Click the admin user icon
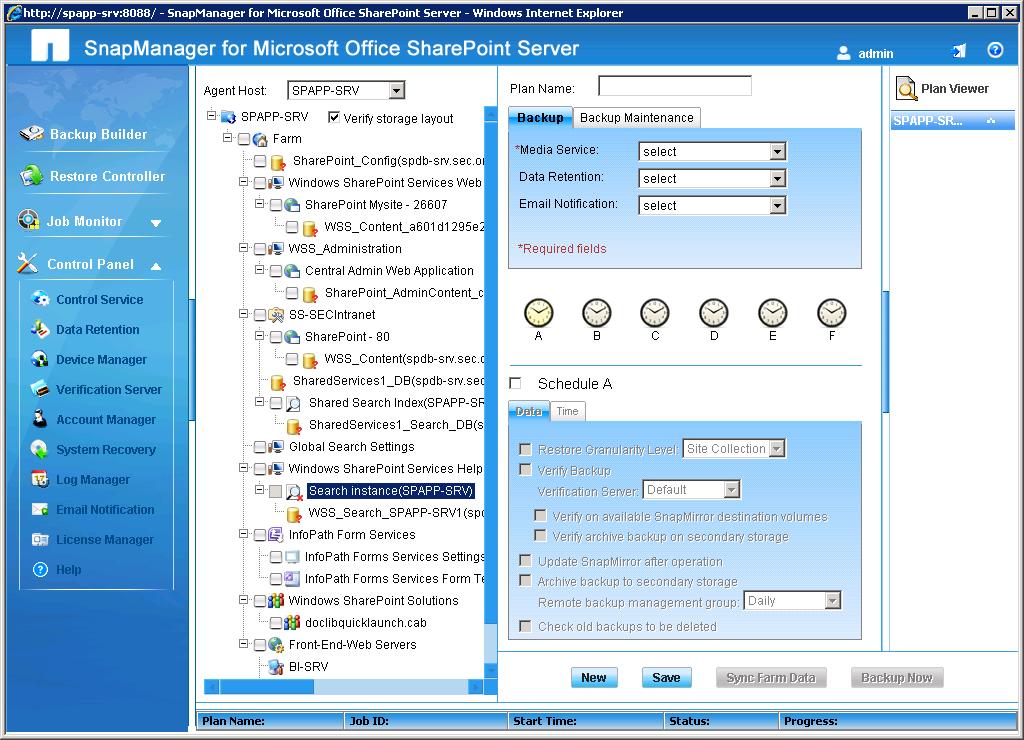 (844, 53)
